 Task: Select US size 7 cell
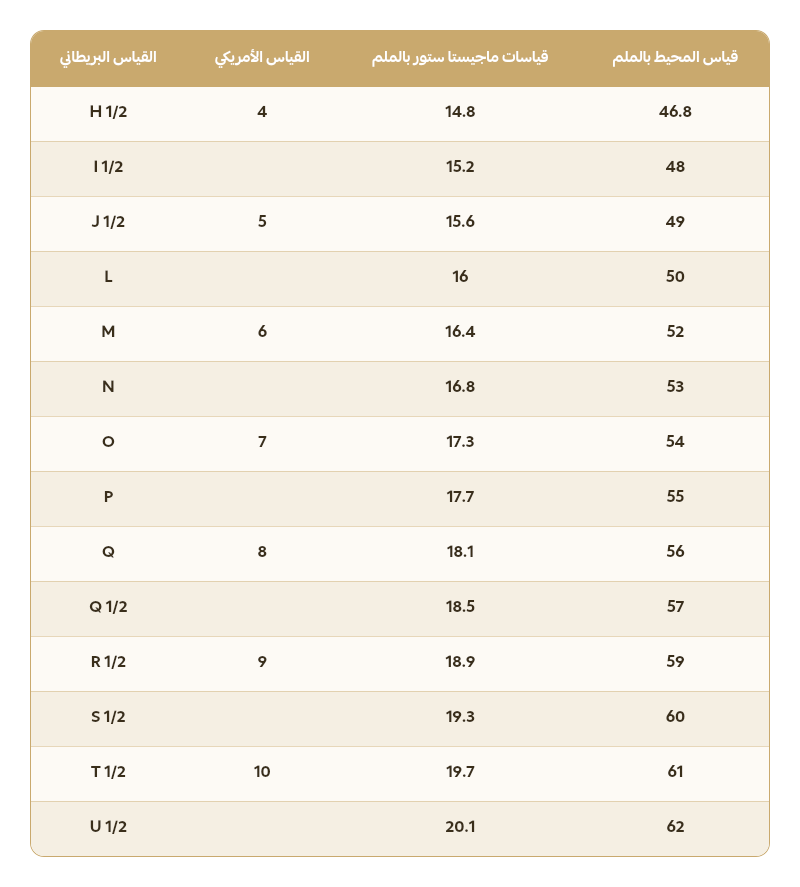coord(262,442)
